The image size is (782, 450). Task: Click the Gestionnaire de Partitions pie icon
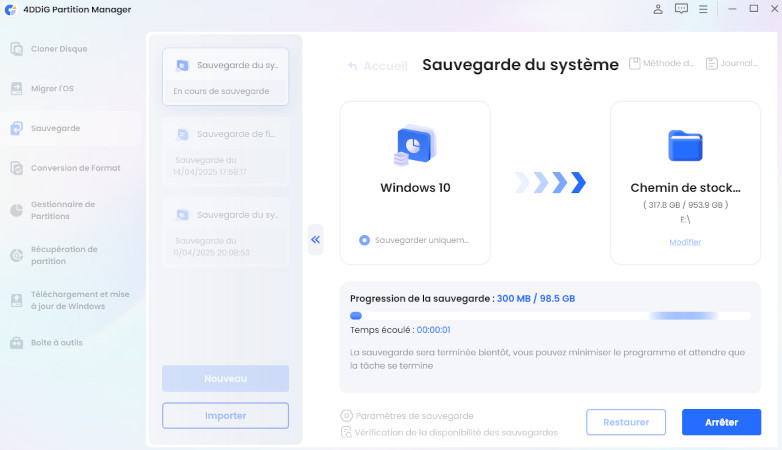pos(16,210)
